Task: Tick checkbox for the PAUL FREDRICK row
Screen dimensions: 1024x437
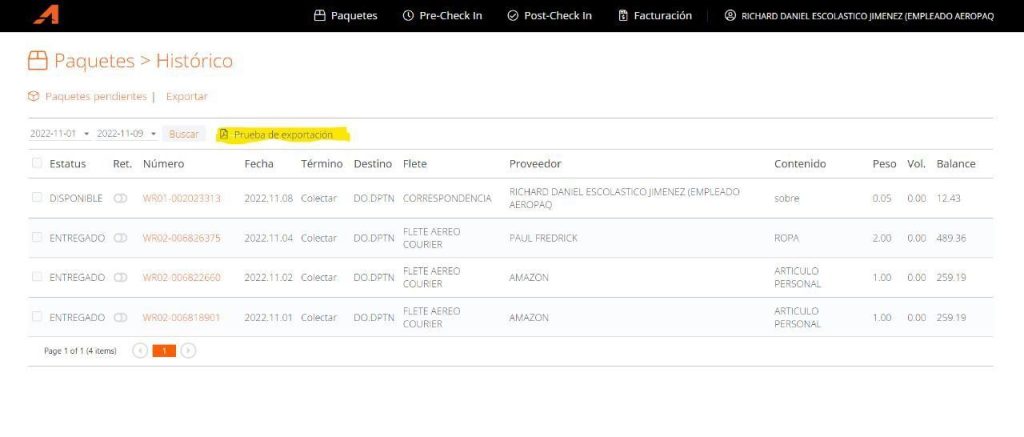Action: tap(37, 238)
